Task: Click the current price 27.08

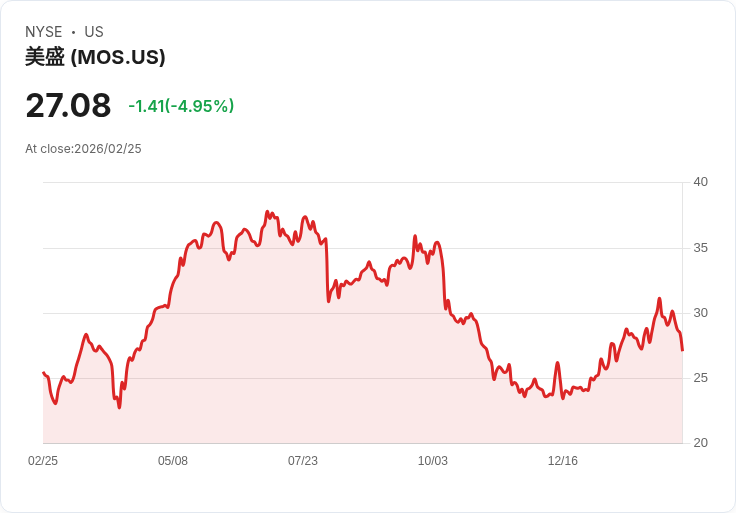Action: click(x=69, y=105)
